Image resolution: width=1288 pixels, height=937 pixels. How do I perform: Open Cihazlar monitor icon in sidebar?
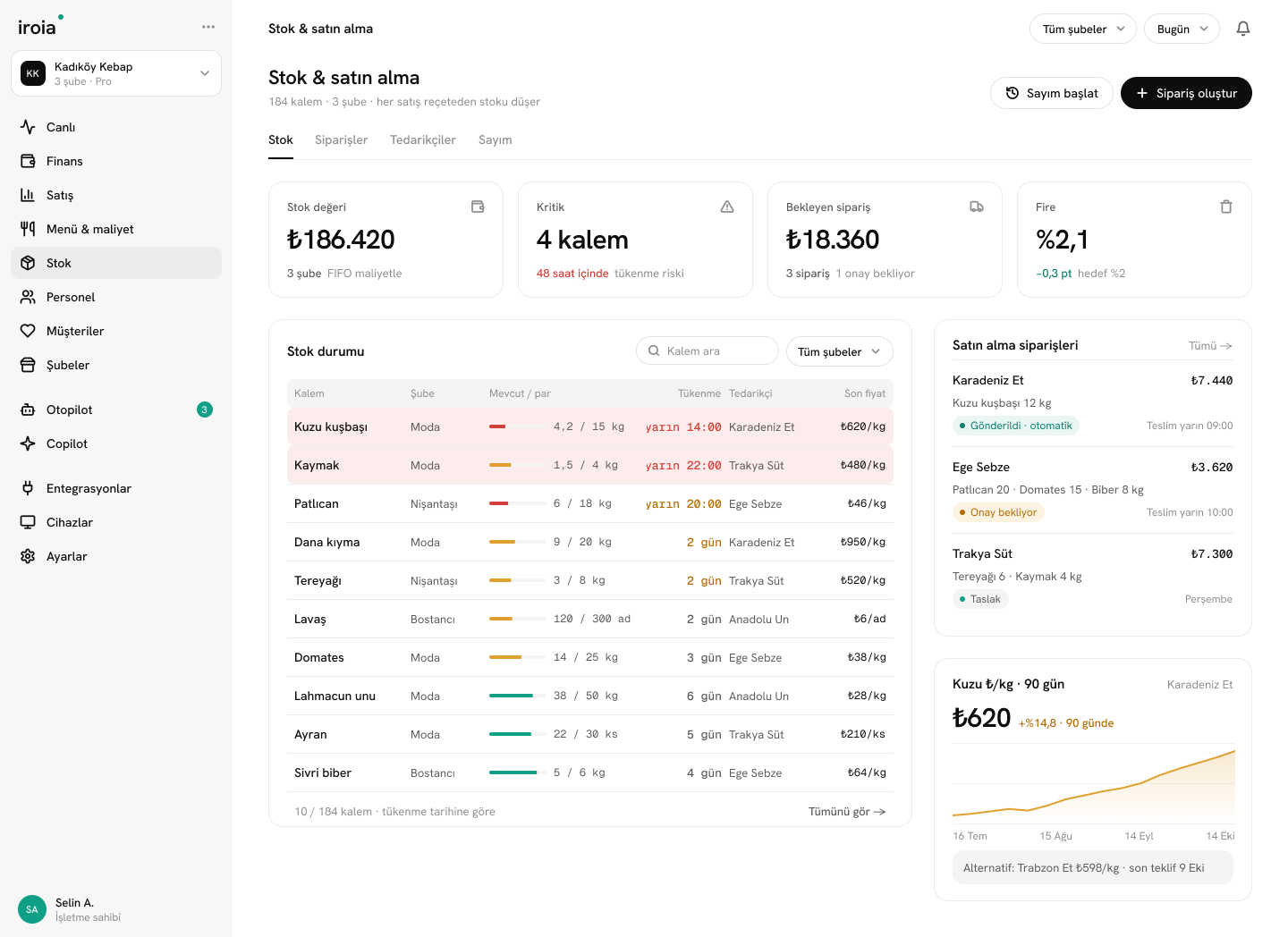[28, 522]
